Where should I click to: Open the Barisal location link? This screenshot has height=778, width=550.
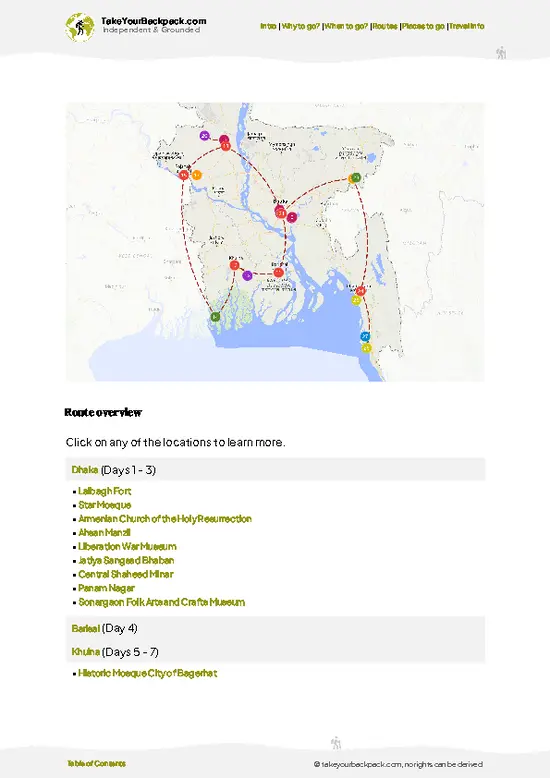86,629
